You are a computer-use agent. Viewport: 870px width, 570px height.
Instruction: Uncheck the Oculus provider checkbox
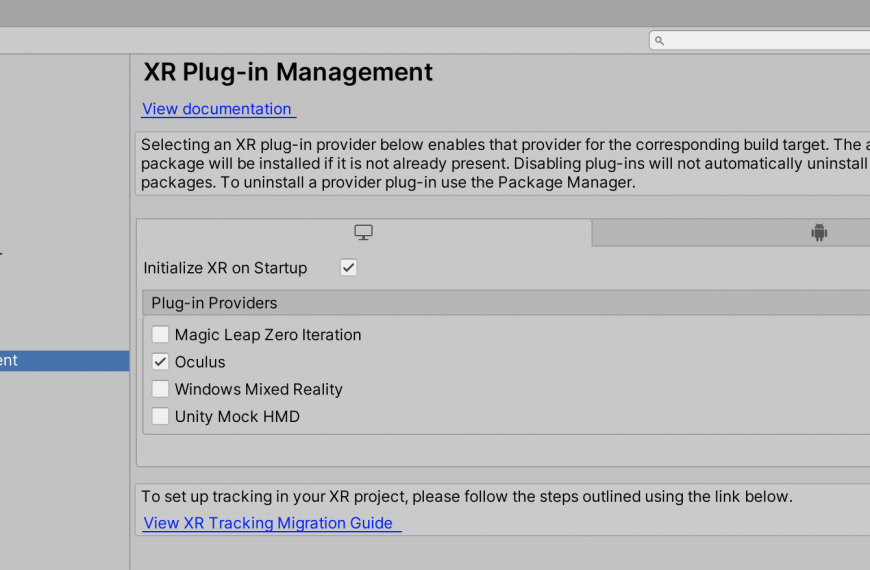(160, 362)
